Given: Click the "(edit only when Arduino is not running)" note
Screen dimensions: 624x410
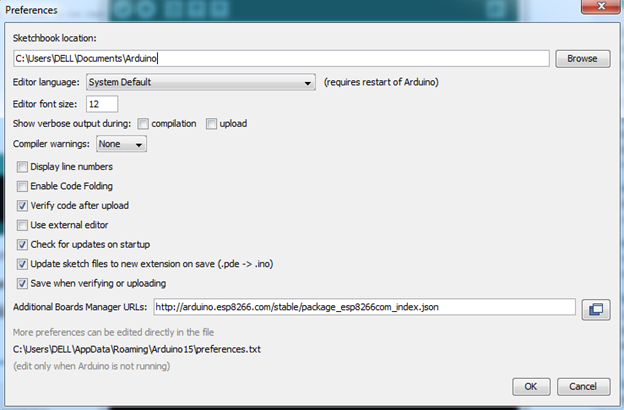Looking at the screenshot, I should click(x=92, y=366).
